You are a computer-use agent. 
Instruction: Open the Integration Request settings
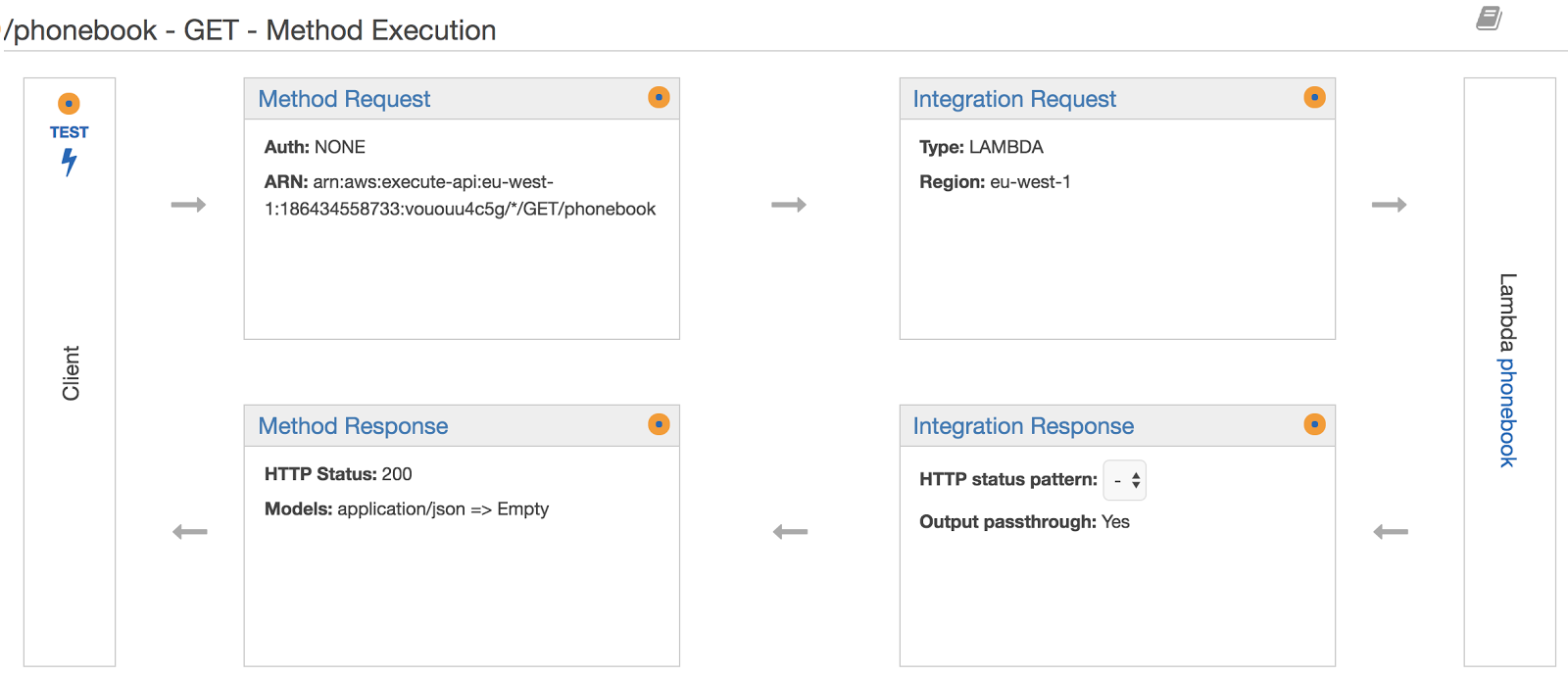[1013, 99]
